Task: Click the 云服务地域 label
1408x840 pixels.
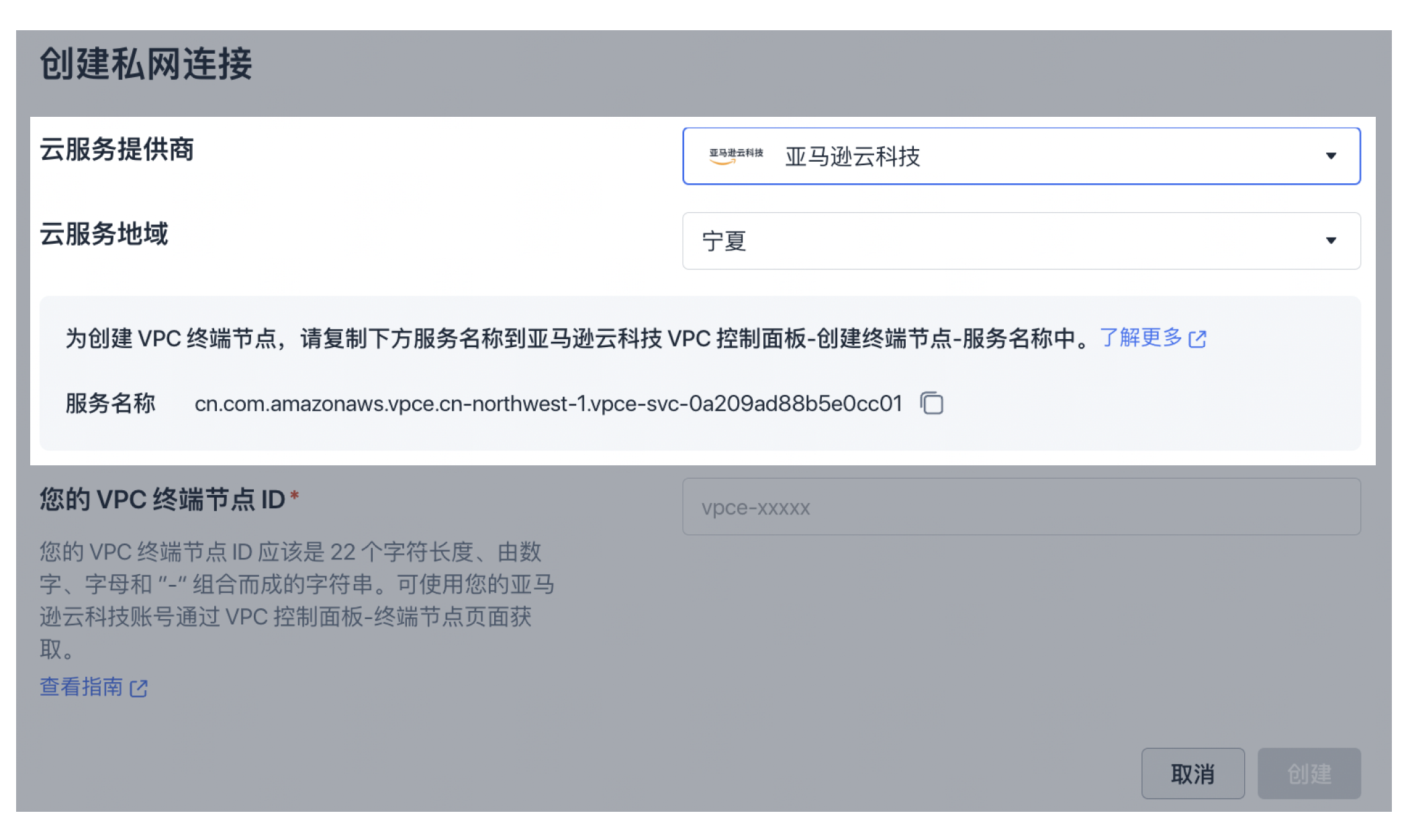Action: 104,234
